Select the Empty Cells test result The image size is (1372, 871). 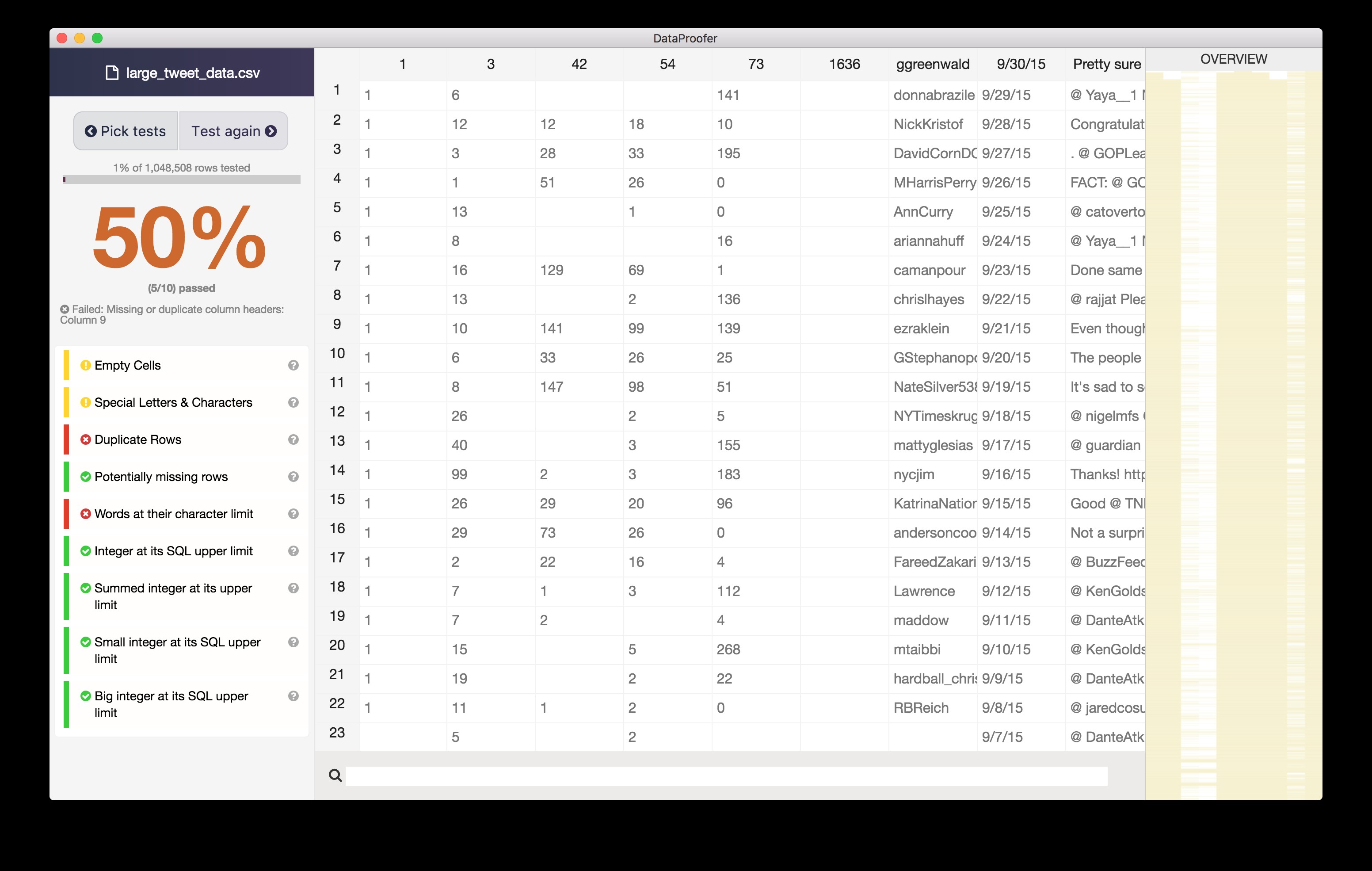128,365
